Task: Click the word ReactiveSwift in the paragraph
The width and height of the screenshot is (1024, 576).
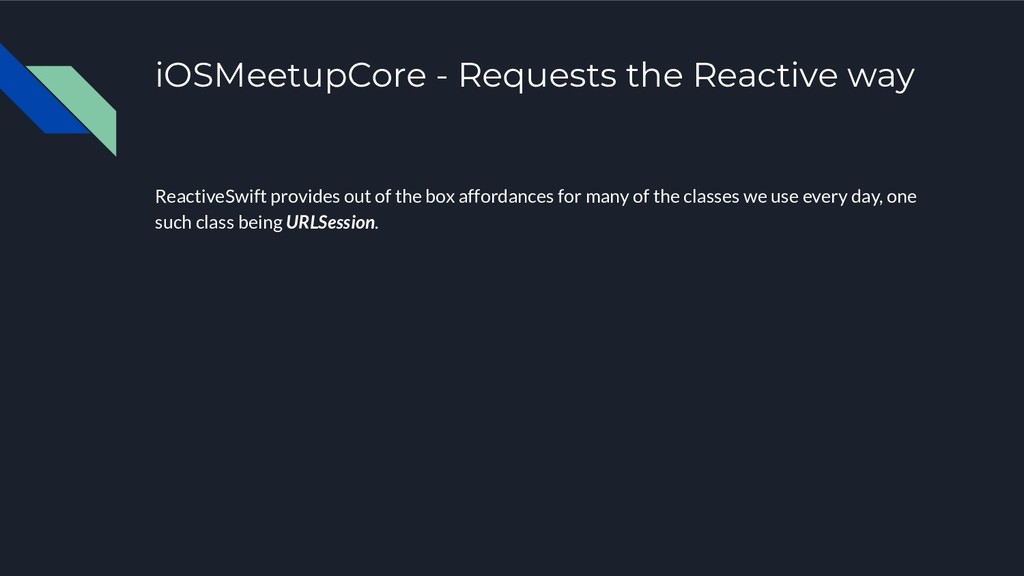Action: pos(210,196)
